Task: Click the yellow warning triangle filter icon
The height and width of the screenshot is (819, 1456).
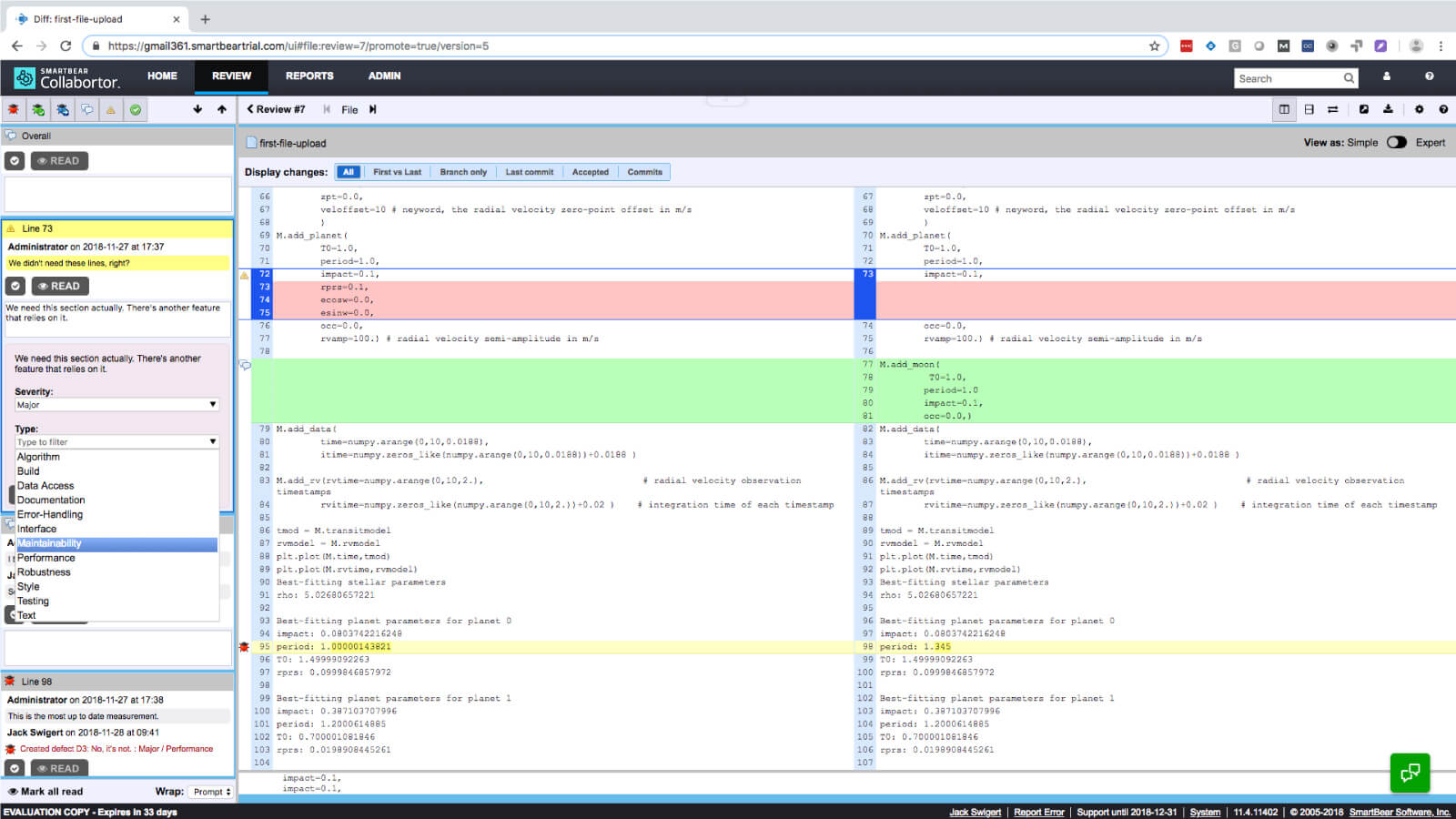Action: click(x=111, y=110)
